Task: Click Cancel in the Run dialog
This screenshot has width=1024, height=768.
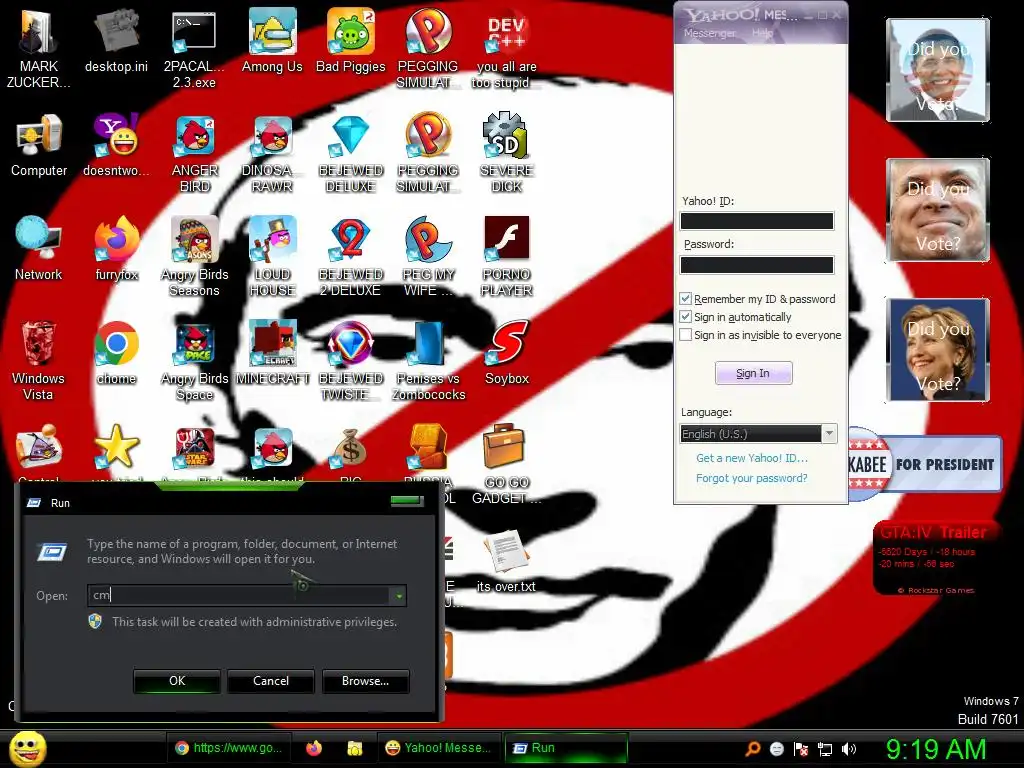Action: click(271, 680)
